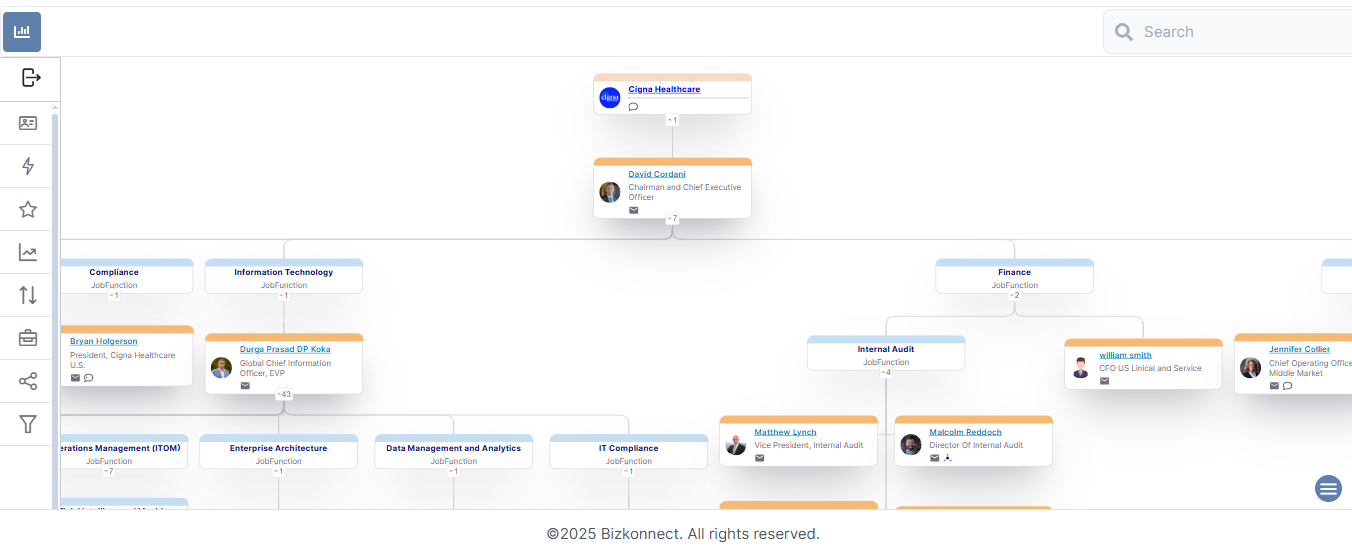Collapse Internal Audit's 4 members
Viewport: 1352px width, 550px height.
click(886, 372)
